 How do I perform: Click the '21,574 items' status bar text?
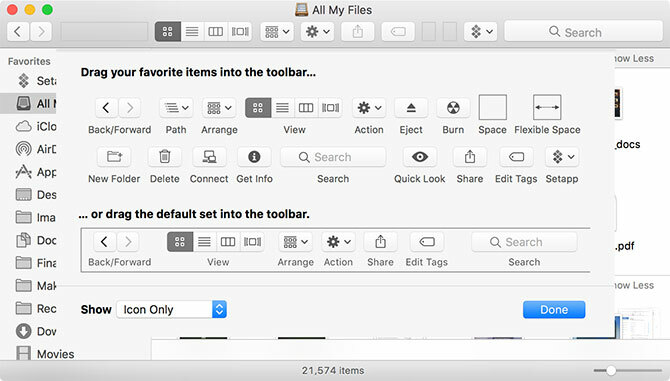(333, 370)
